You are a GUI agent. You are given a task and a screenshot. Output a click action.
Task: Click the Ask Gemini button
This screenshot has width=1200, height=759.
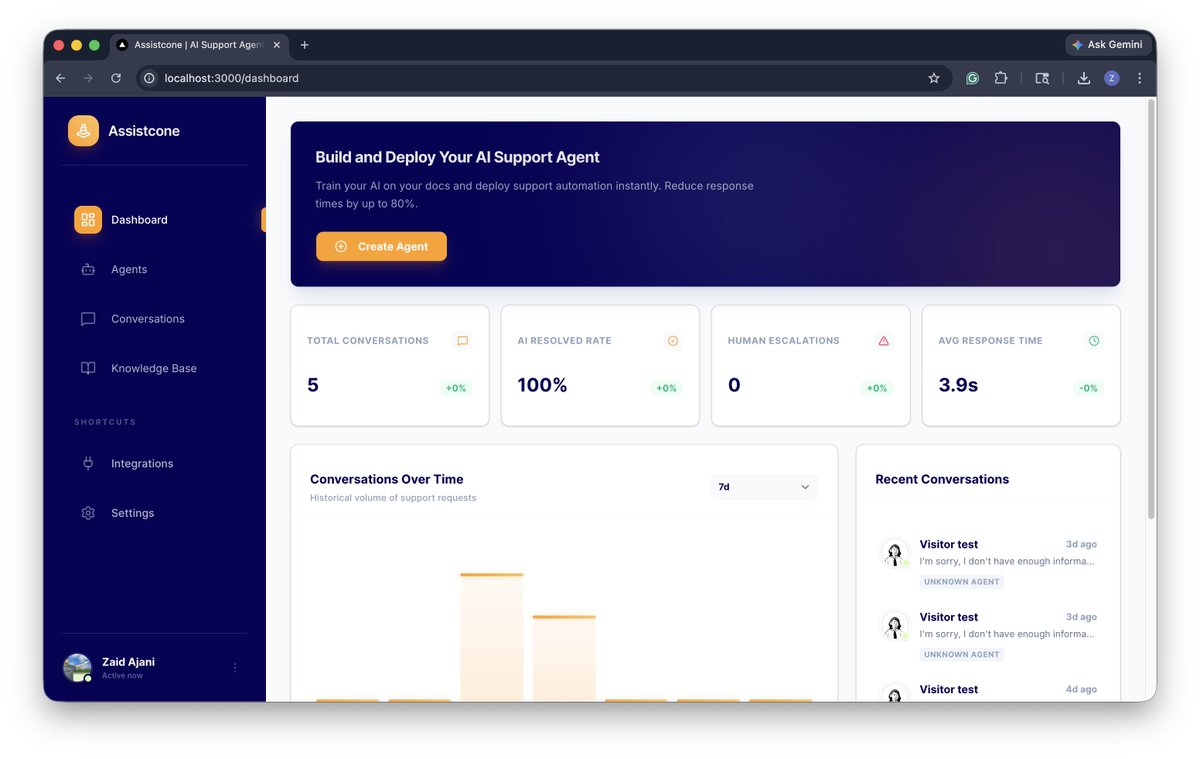pyautogui.click(x=1107, y=45)
